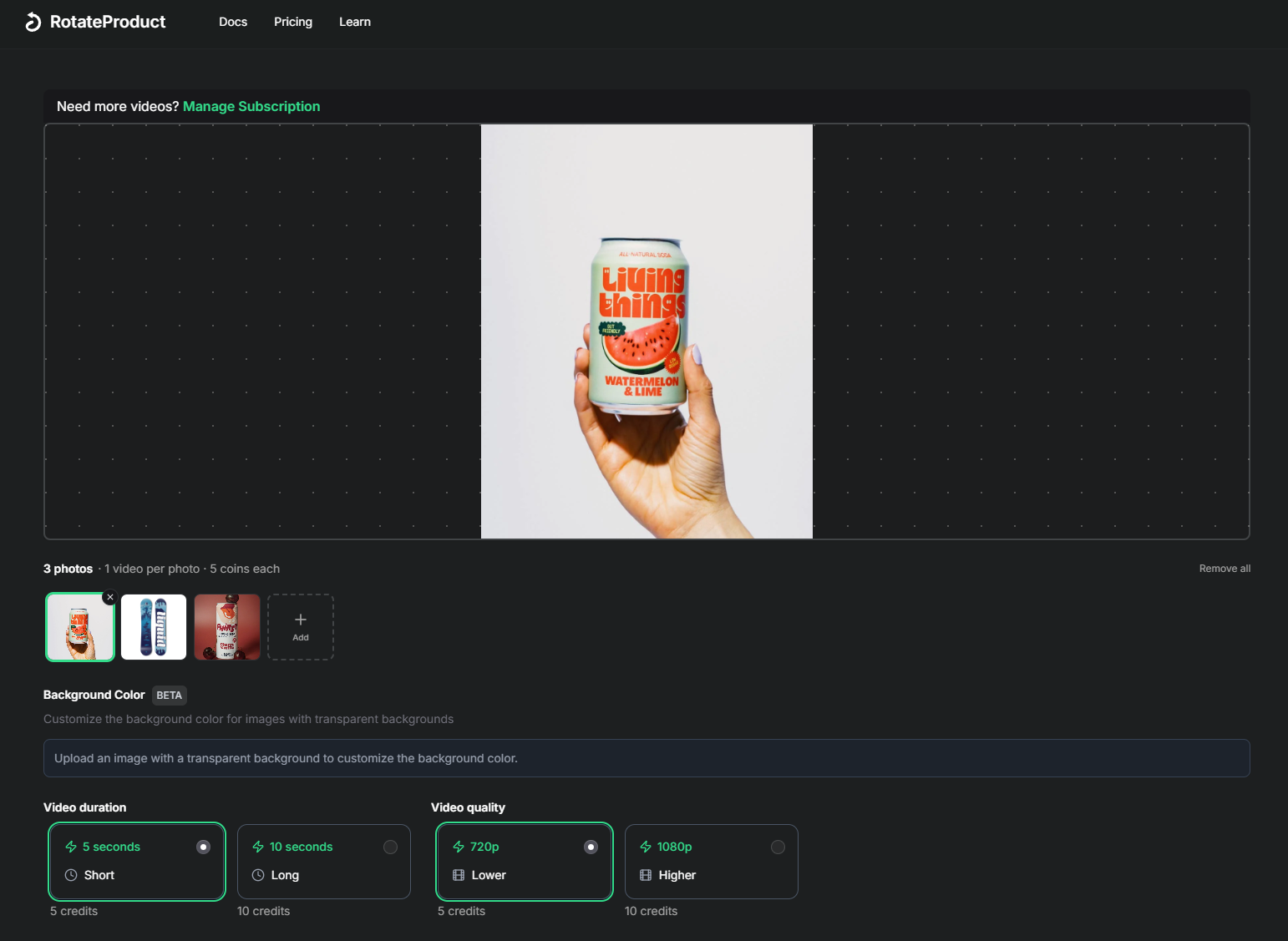Click the '3 photos' count text
Screen dimensions: 1288x941
coord(68,569)
